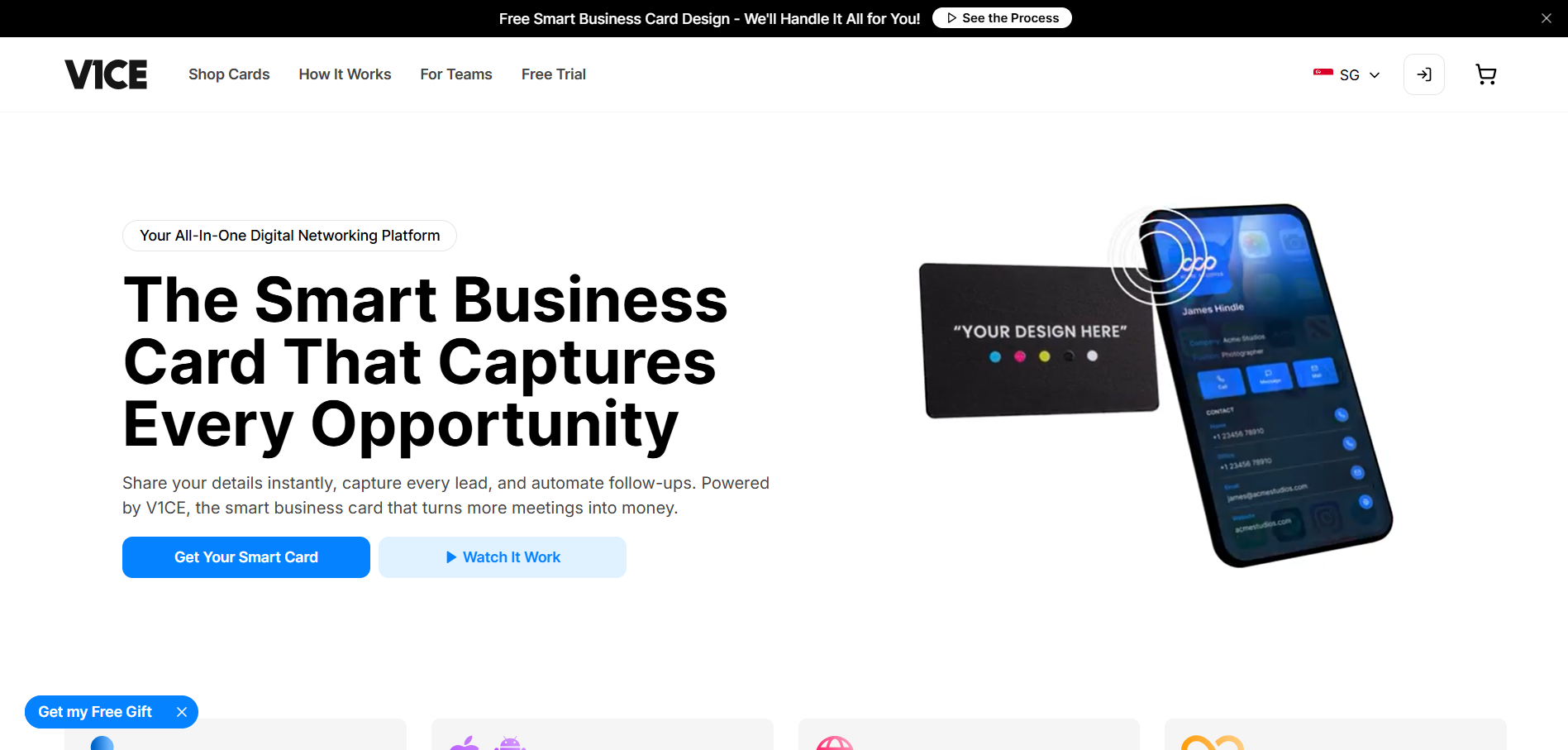The width and height of the screenshot is (1568, 750).
Task: Open the Shop Cards menu
Action: click(229, 74)
